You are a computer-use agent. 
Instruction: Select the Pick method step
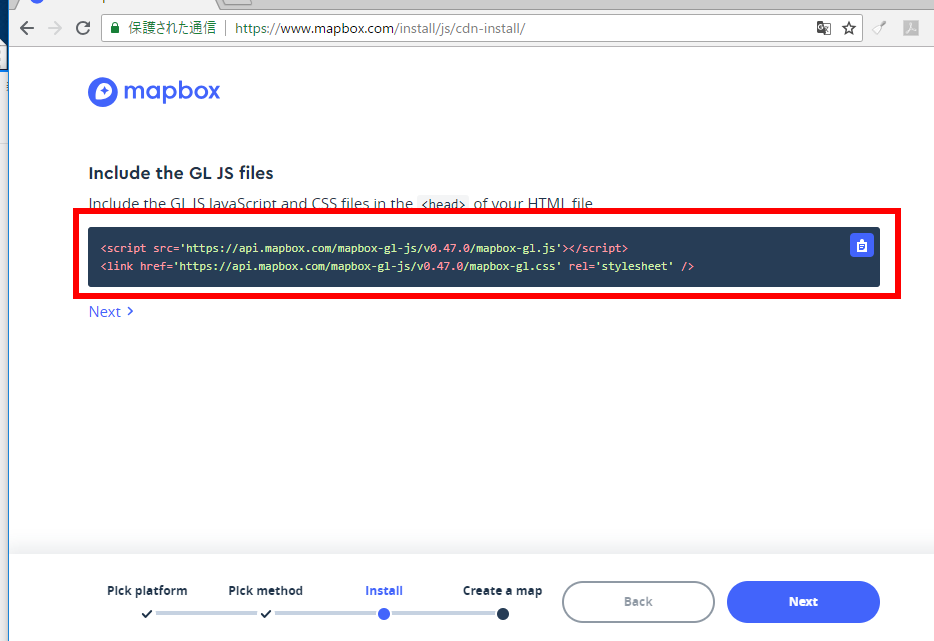(x=266, y=590)
